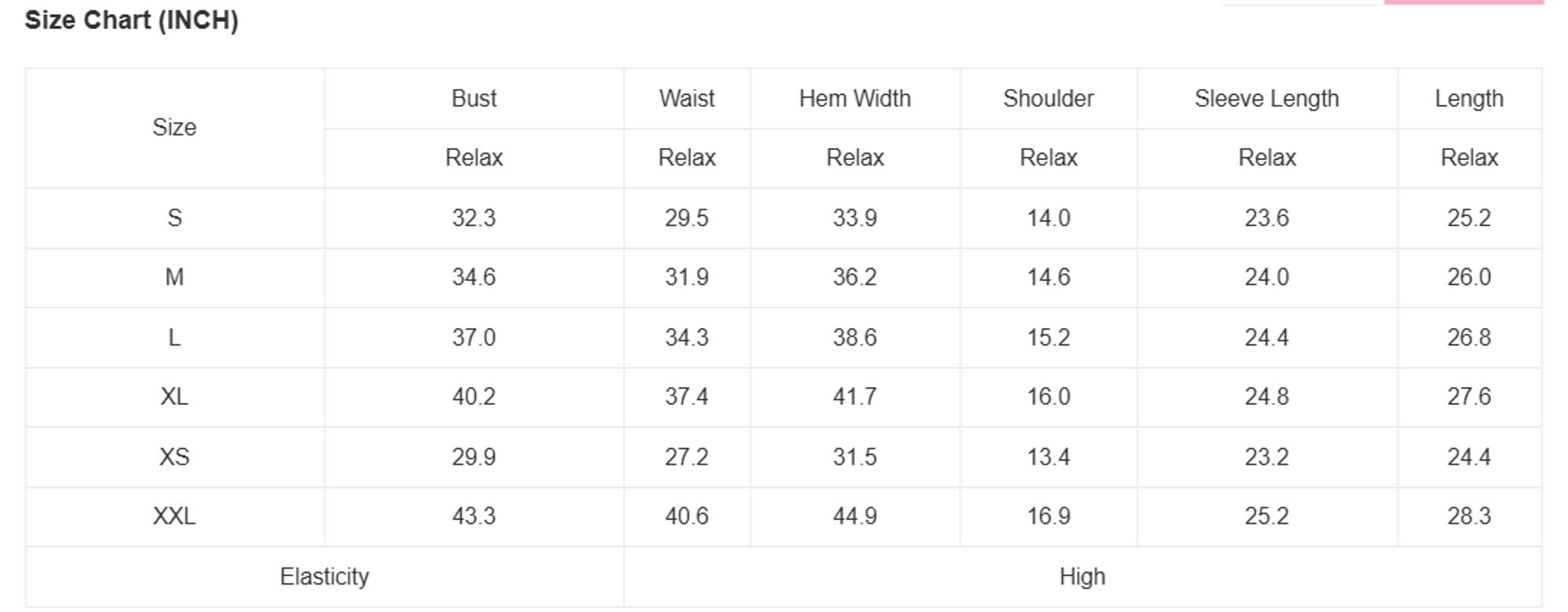This screenshot has height=612, width=1568.
Task: Click the Size Chart (INCH) heading
Action: [132, 20]
